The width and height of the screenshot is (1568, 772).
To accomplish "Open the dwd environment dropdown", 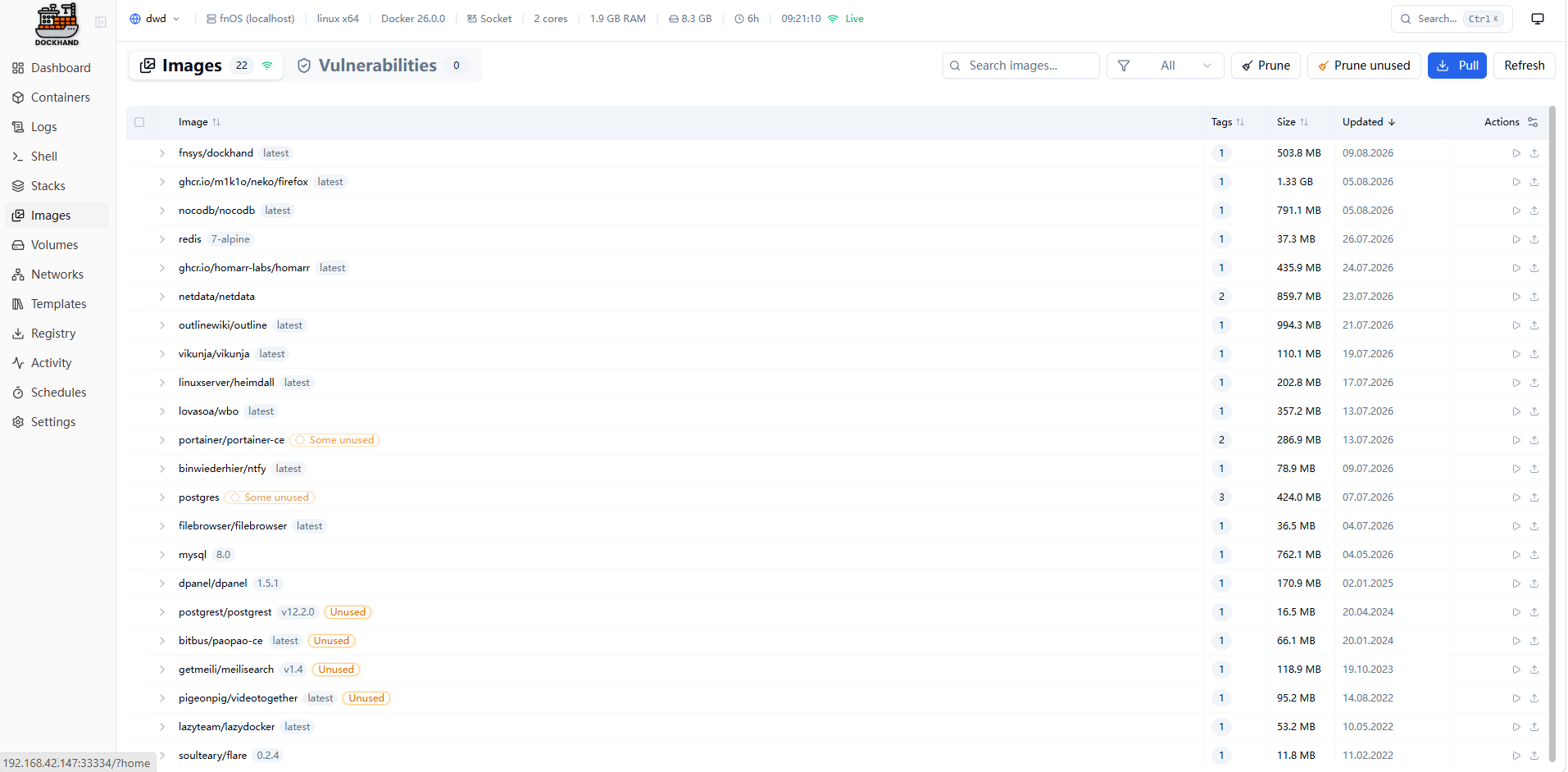I will click(x=155, y=19).
